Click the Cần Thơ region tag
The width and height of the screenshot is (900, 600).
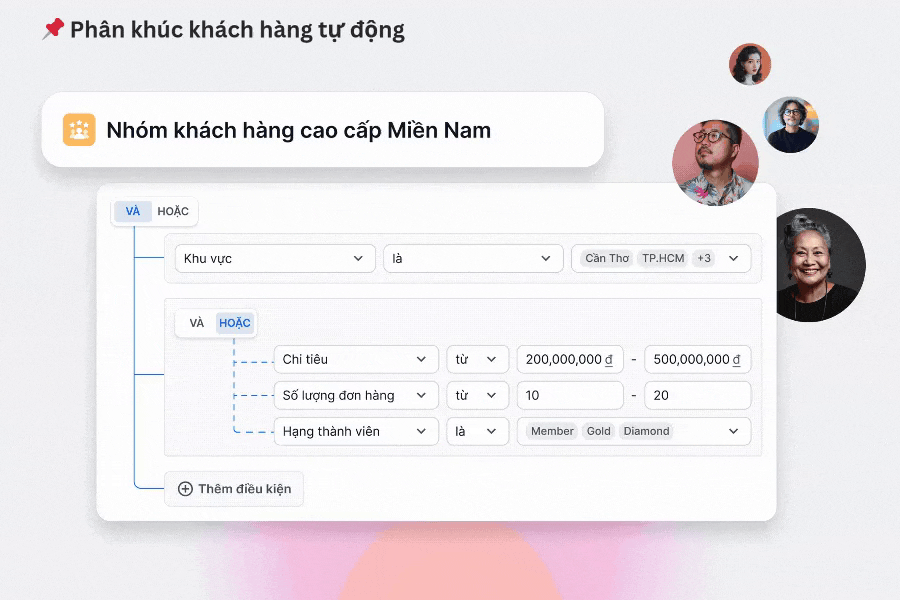(607, 258)
